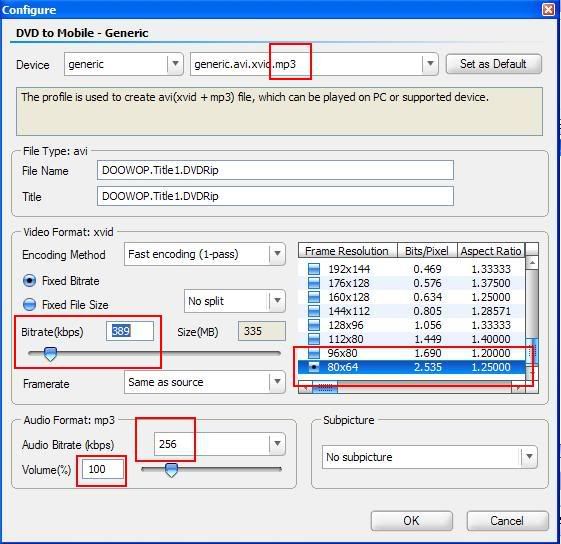Screen dimensions: 561x544
Task: Click the File Name text field
Action: pyautogui.click(x=275, y=170)
